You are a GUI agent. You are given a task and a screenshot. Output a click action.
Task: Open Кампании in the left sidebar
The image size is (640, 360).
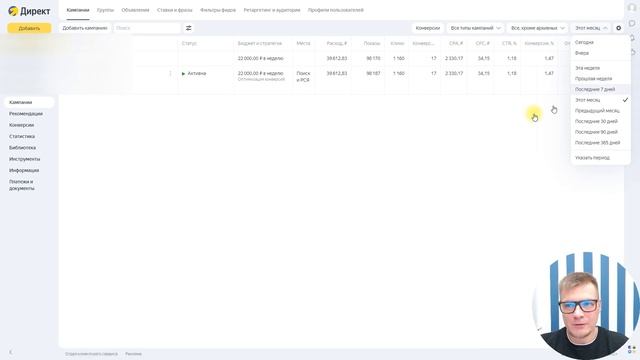(29, 102)
